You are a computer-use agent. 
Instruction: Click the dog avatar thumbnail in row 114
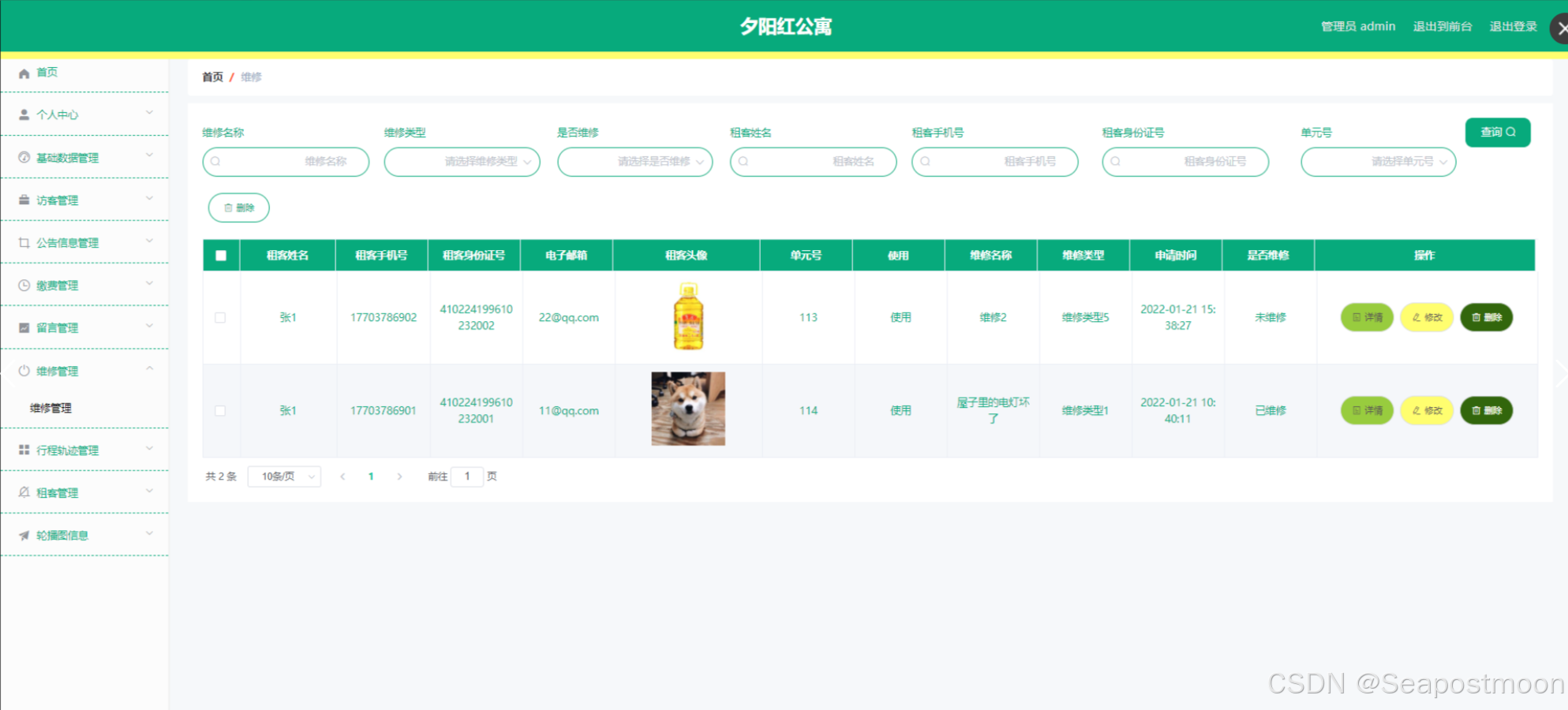(x=687, y=409)
